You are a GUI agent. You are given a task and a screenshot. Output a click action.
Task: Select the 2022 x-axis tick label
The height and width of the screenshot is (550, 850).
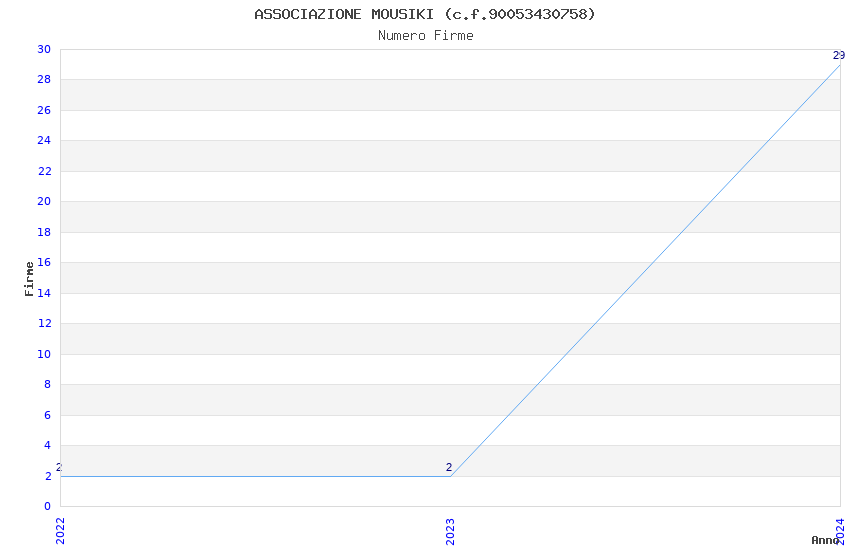tap(60, 531)
